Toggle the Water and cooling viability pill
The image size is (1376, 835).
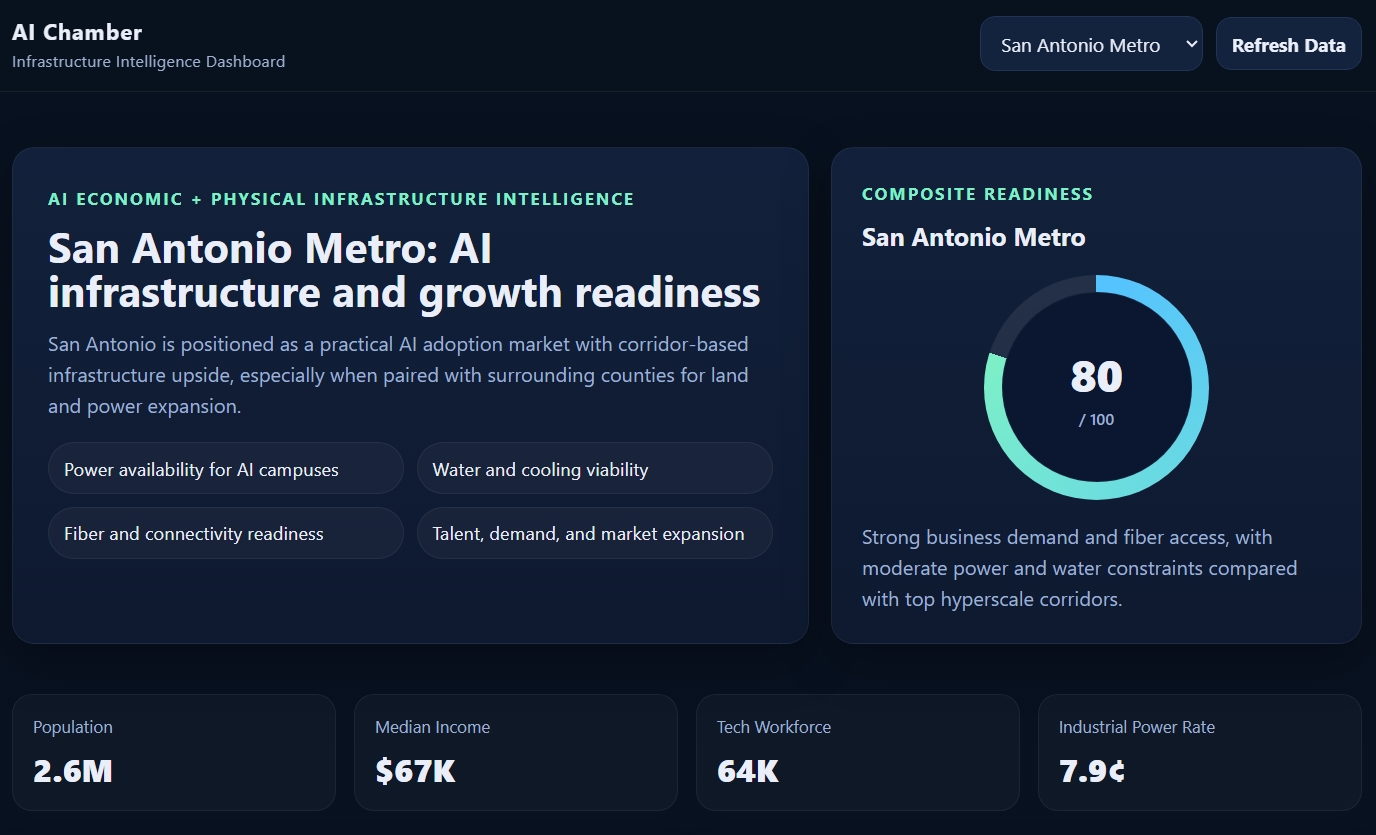point(594,468)
